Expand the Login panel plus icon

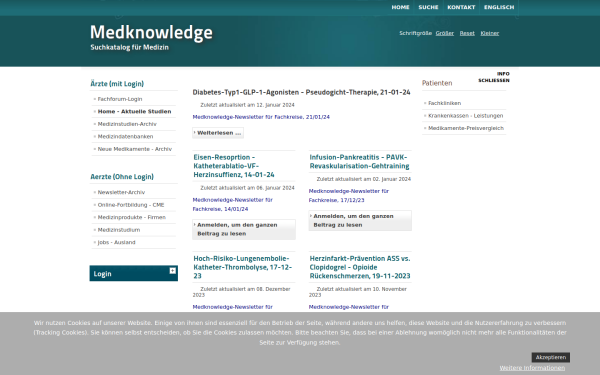point(173,271)
